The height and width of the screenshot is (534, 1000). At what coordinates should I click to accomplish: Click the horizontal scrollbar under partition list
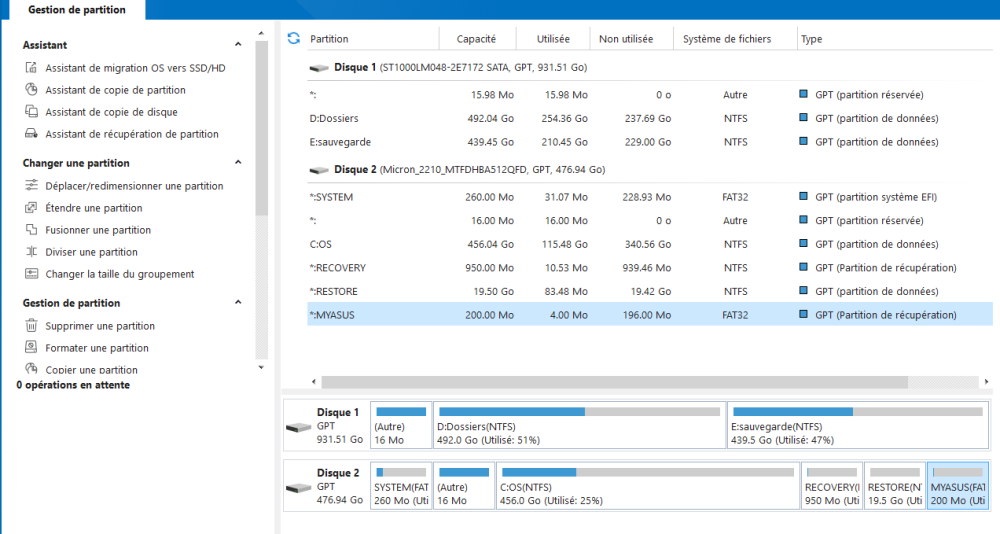click(x=614, y=382)
